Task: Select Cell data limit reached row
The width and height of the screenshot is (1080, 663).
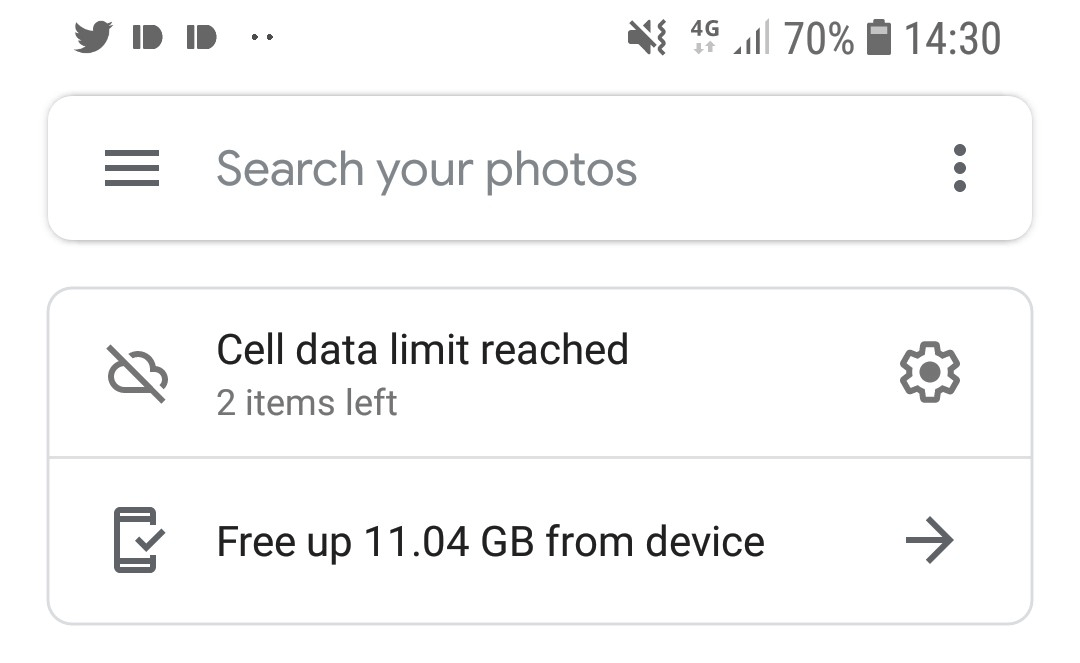Action: tap(540, 372)
